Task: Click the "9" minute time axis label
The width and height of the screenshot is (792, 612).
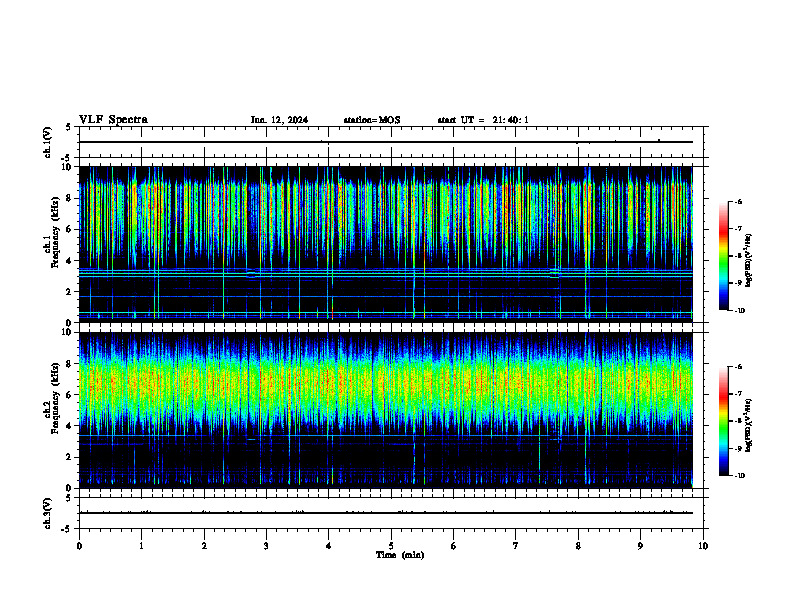Action: pos(640,546)
